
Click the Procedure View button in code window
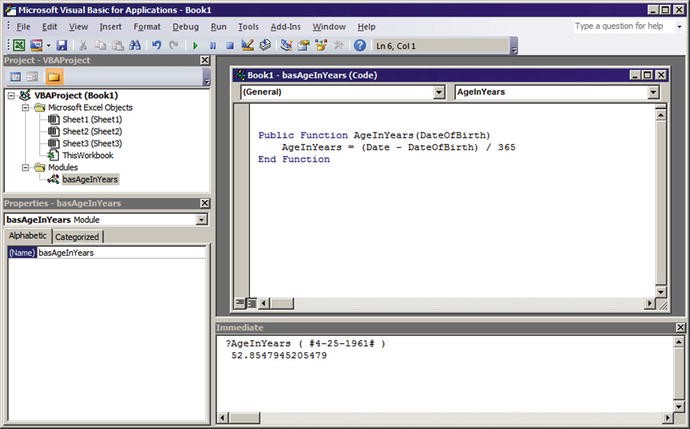(240, 303)
